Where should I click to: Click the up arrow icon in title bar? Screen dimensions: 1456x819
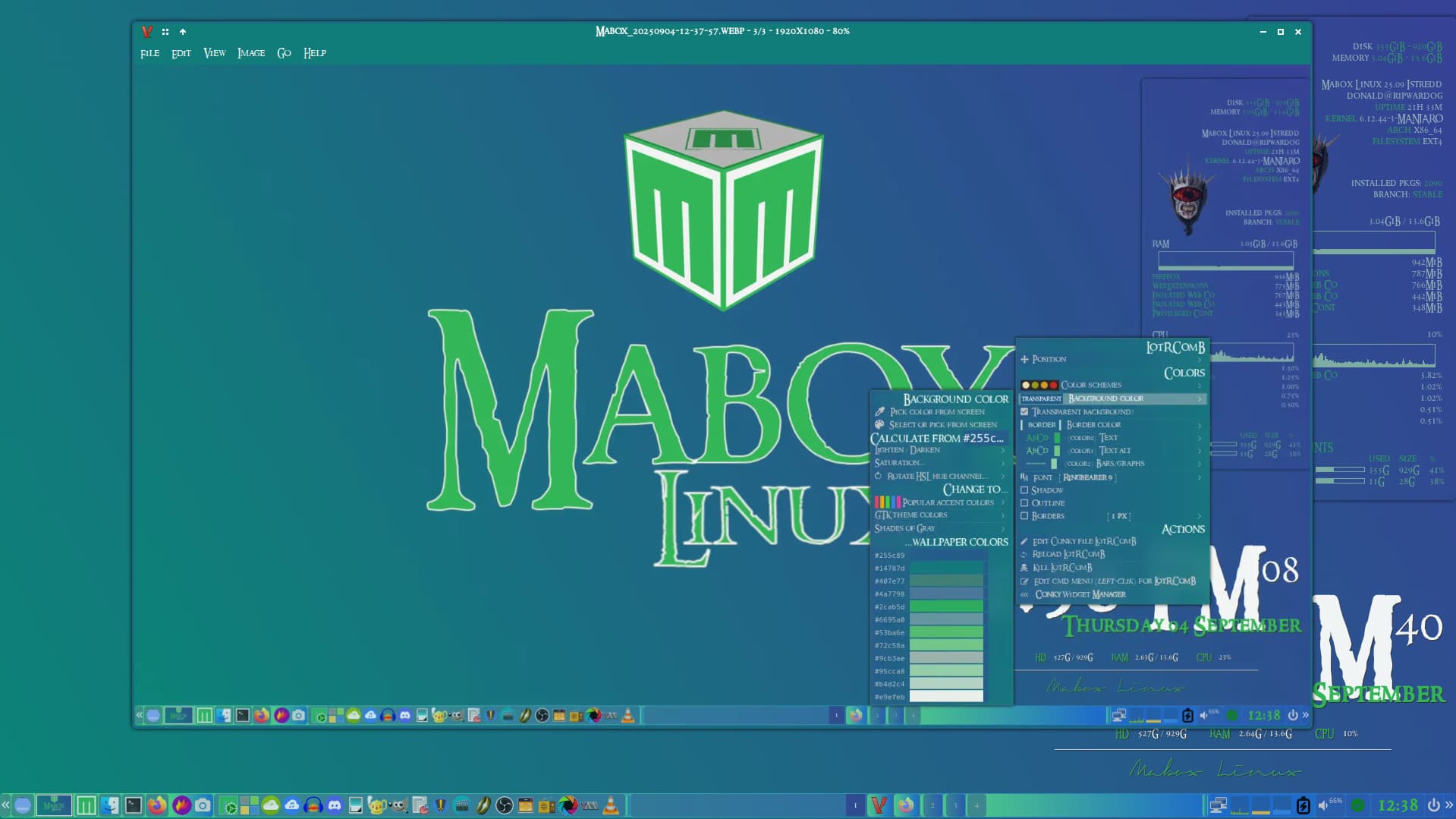click(x=183, y=32)
